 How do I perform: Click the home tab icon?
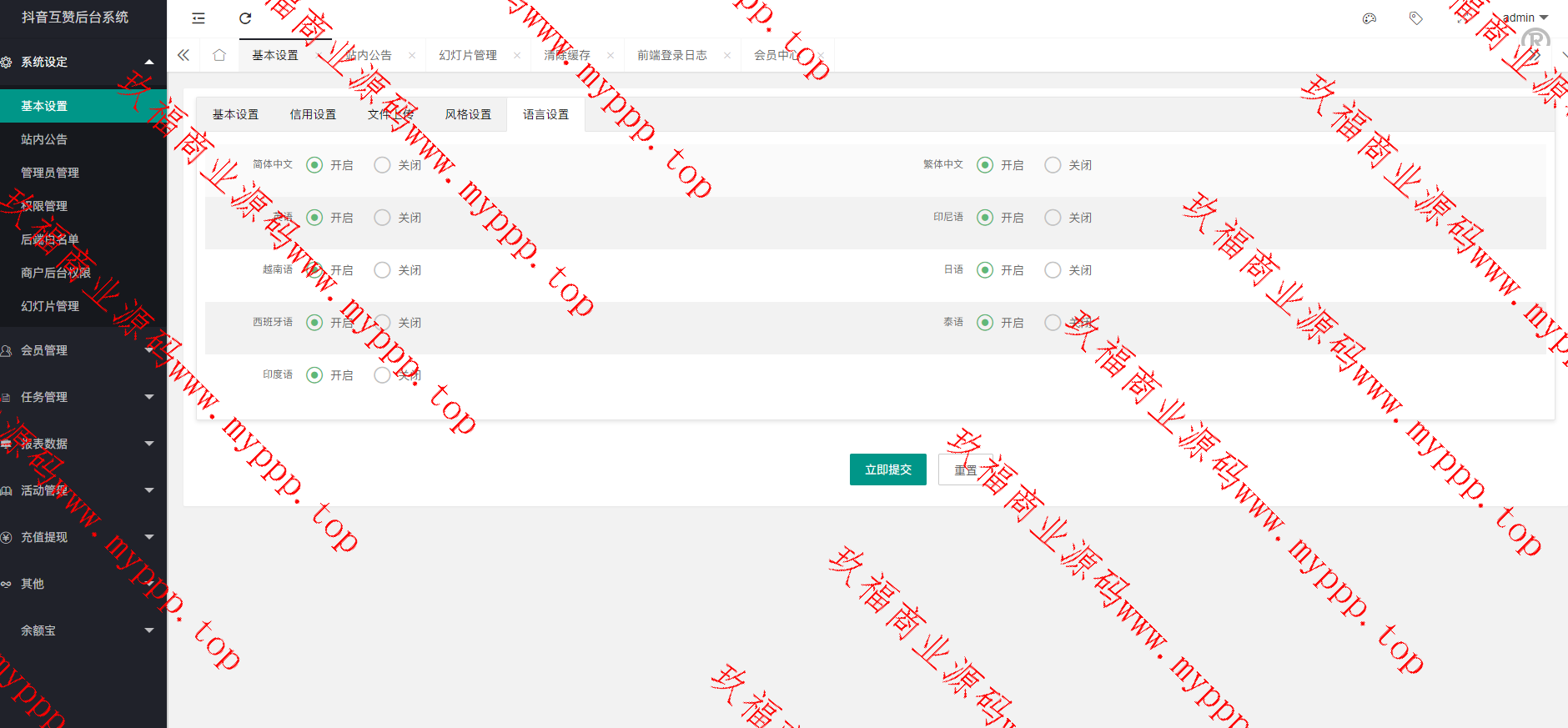pos(219,55)
